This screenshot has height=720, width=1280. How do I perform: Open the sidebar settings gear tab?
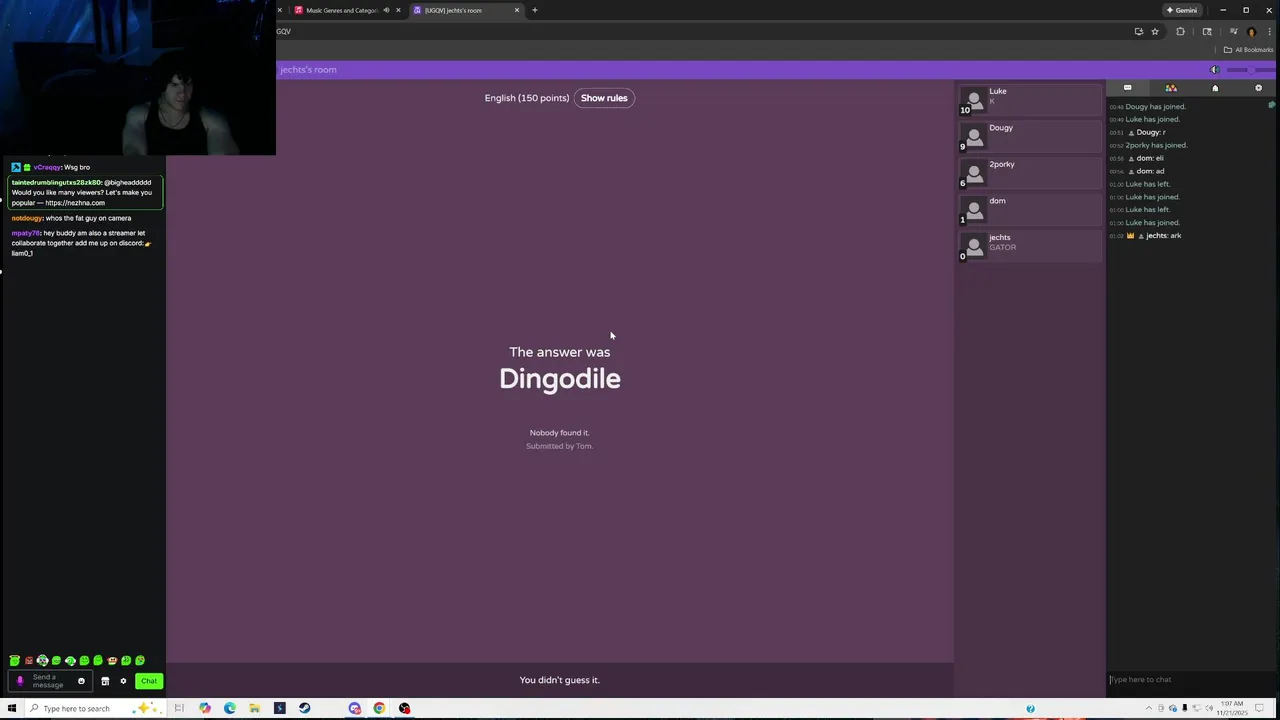click(1259, 88)
